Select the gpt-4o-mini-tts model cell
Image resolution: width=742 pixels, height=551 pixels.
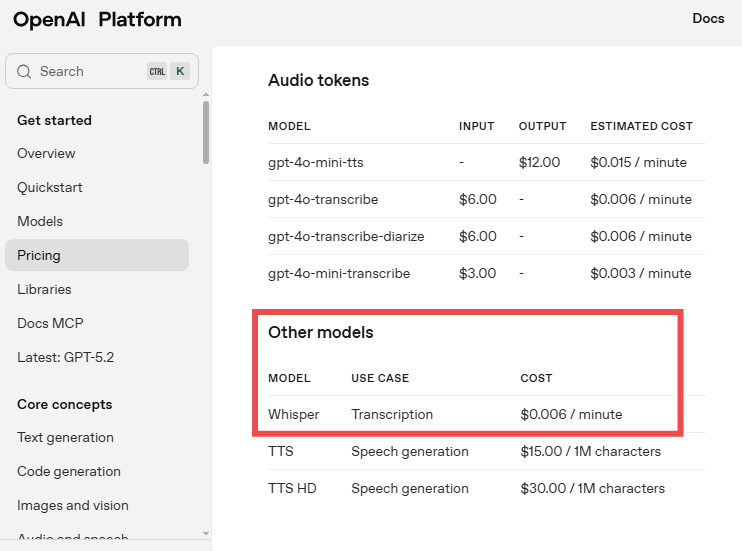(x=316, y=162)
